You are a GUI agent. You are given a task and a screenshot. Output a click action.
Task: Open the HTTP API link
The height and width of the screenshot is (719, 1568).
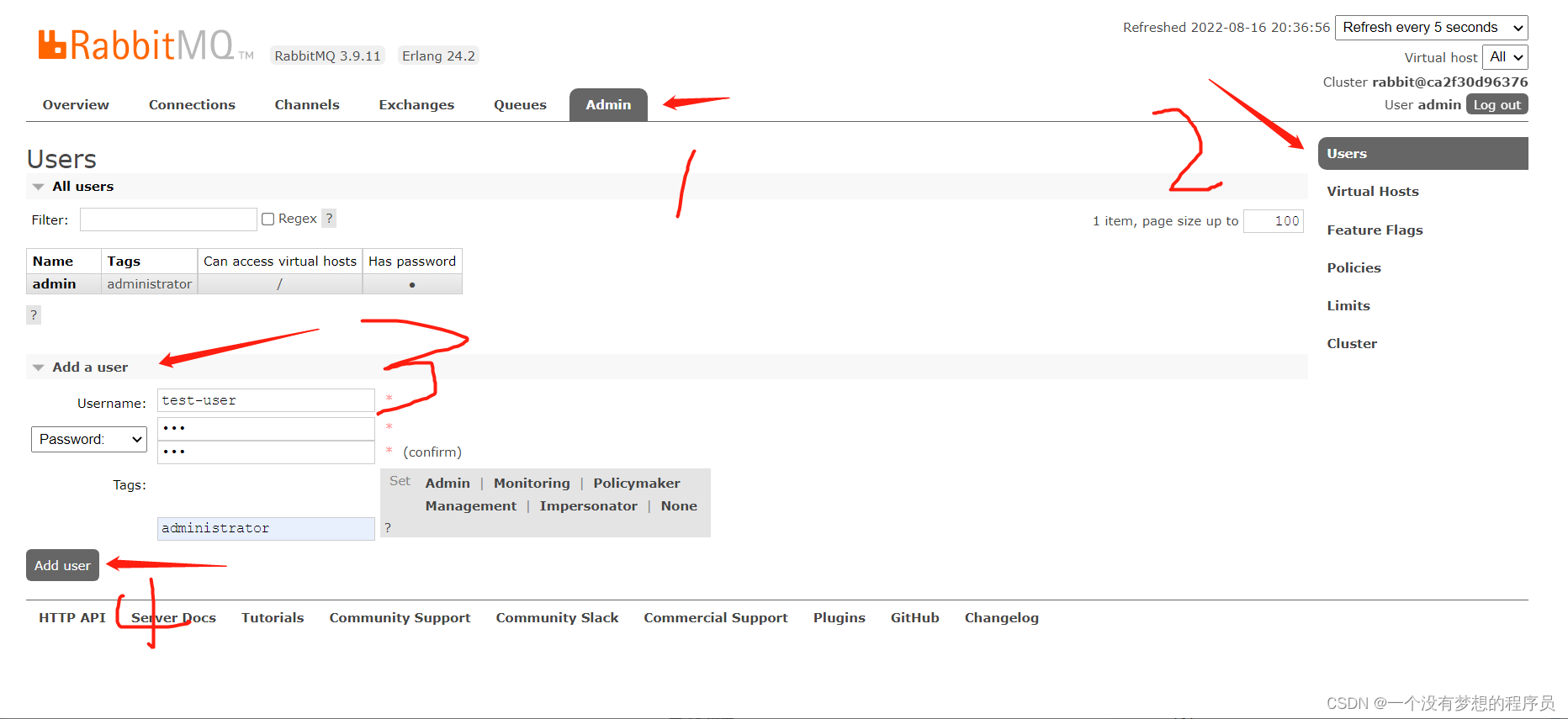[x=72, y=618]
